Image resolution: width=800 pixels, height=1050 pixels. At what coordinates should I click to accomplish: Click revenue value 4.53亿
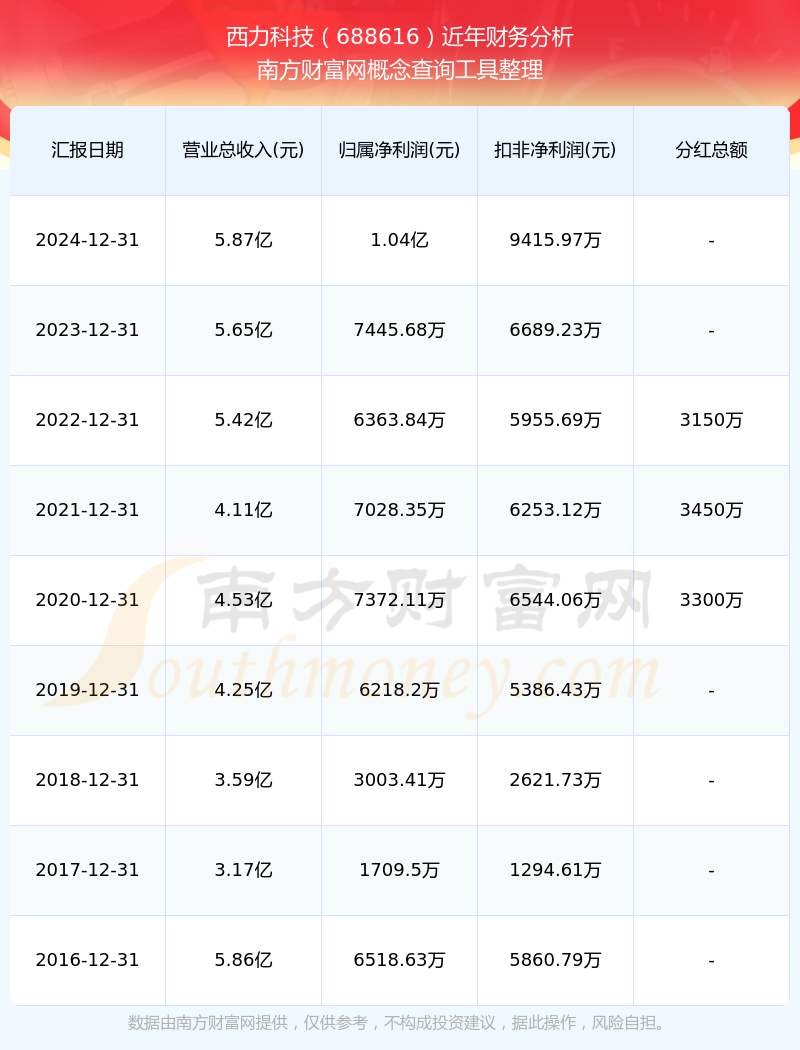point(244,600)
